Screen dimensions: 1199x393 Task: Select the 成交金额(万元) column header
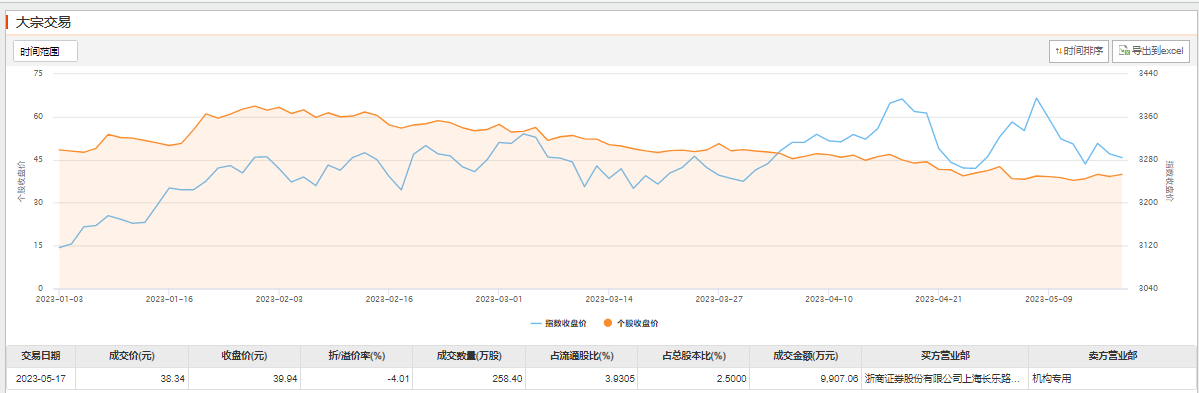point(806,356)
